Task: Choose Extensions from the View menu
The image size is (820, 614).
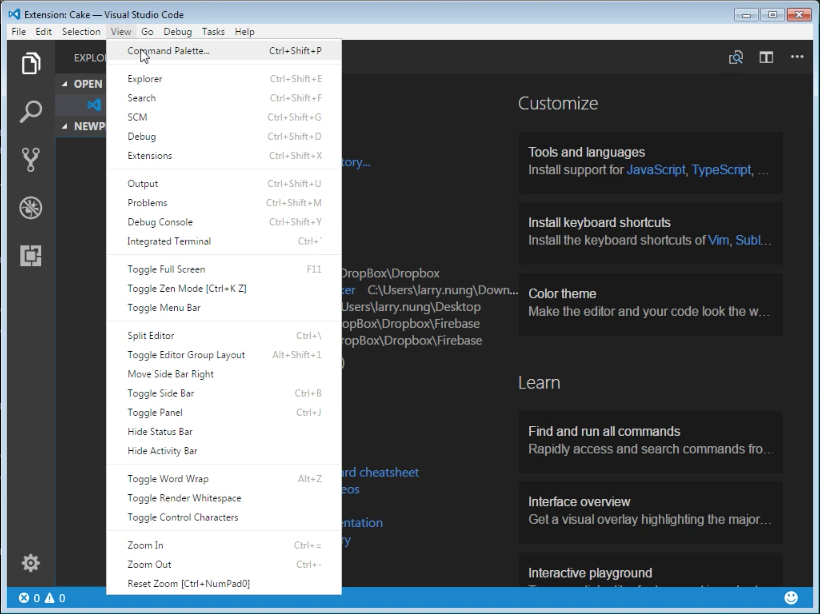Action: click(224, 155)
